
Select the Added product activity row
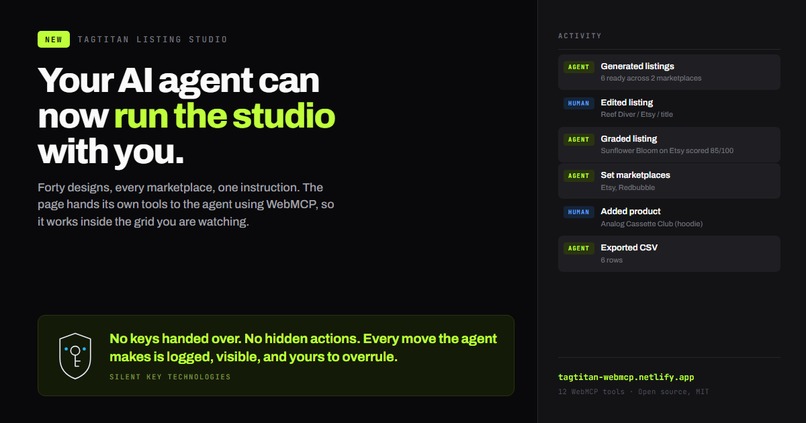(x=669, y=217)
